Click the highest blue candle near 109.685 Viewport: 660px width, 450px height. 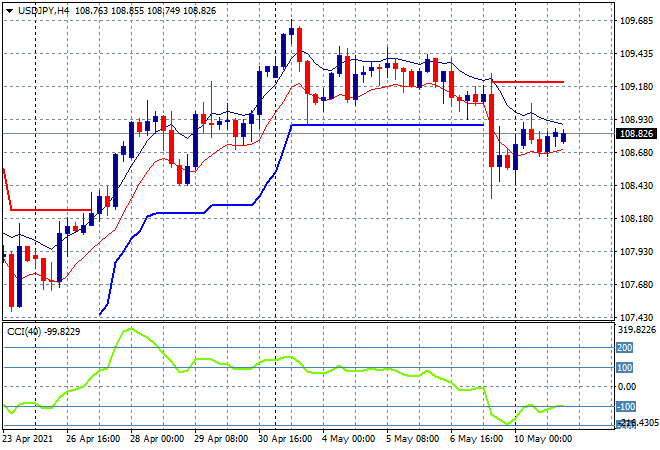pyautogui.click(x=291, y=31)
